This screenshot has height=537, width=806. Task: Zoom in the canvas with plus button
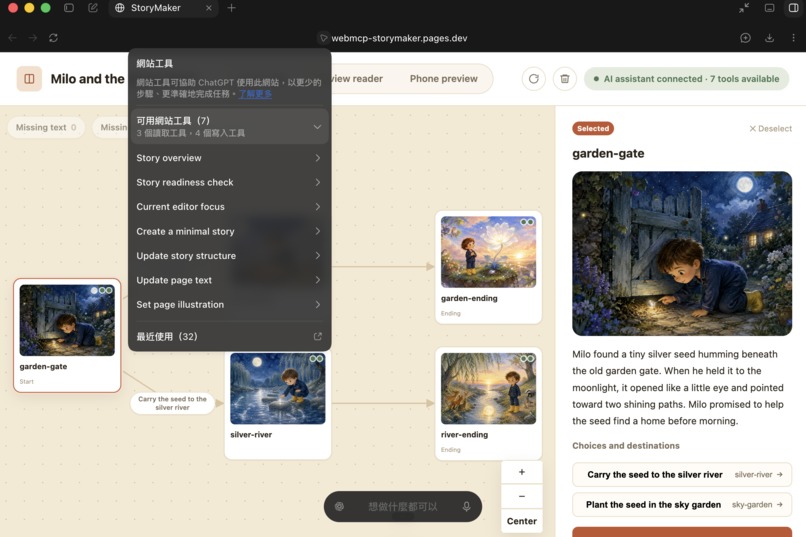(x=522, y=472)
